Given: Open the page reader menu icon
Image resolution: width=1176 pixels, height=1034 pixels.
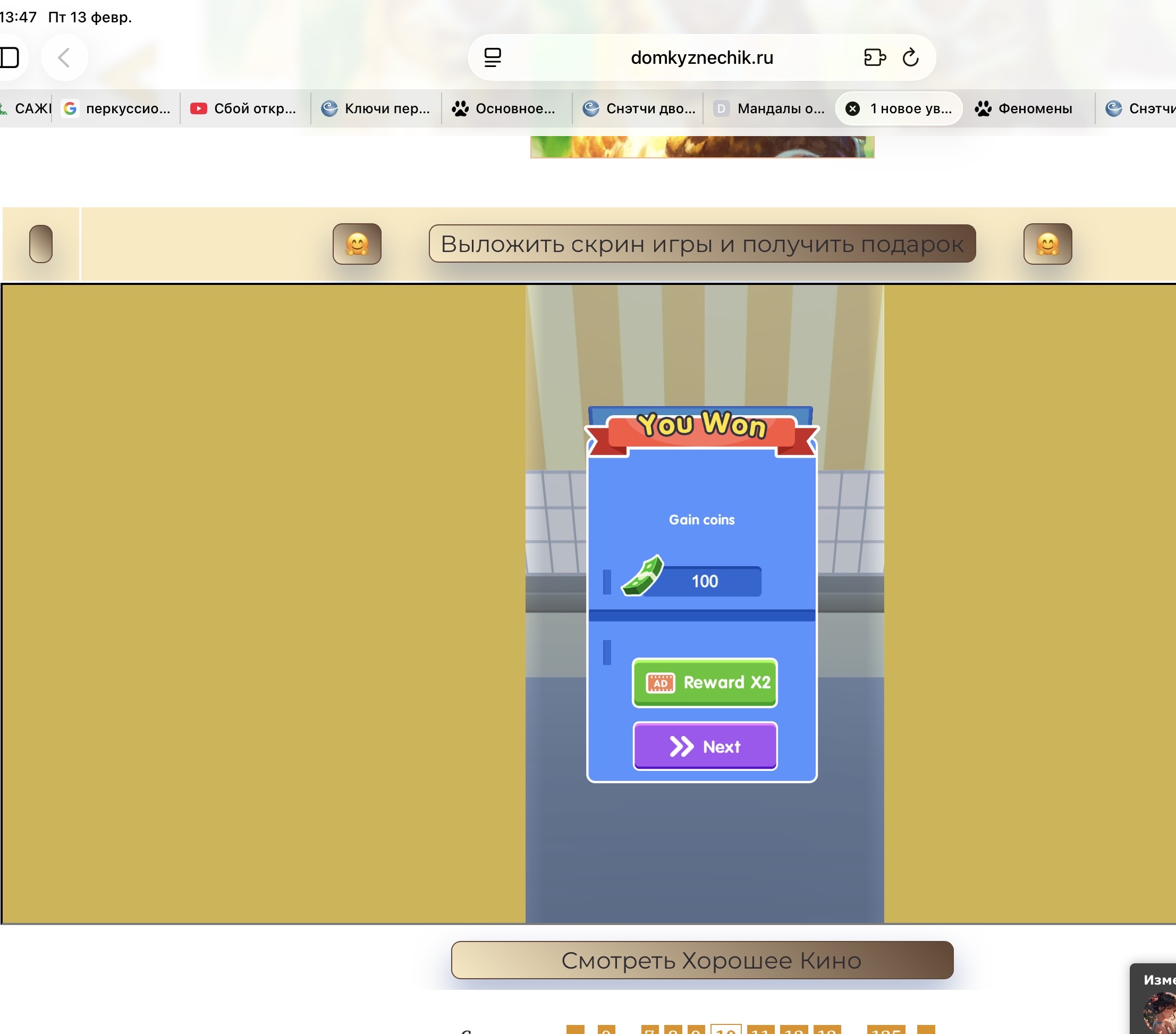Looking at the screenshot, I should [493, 57].
